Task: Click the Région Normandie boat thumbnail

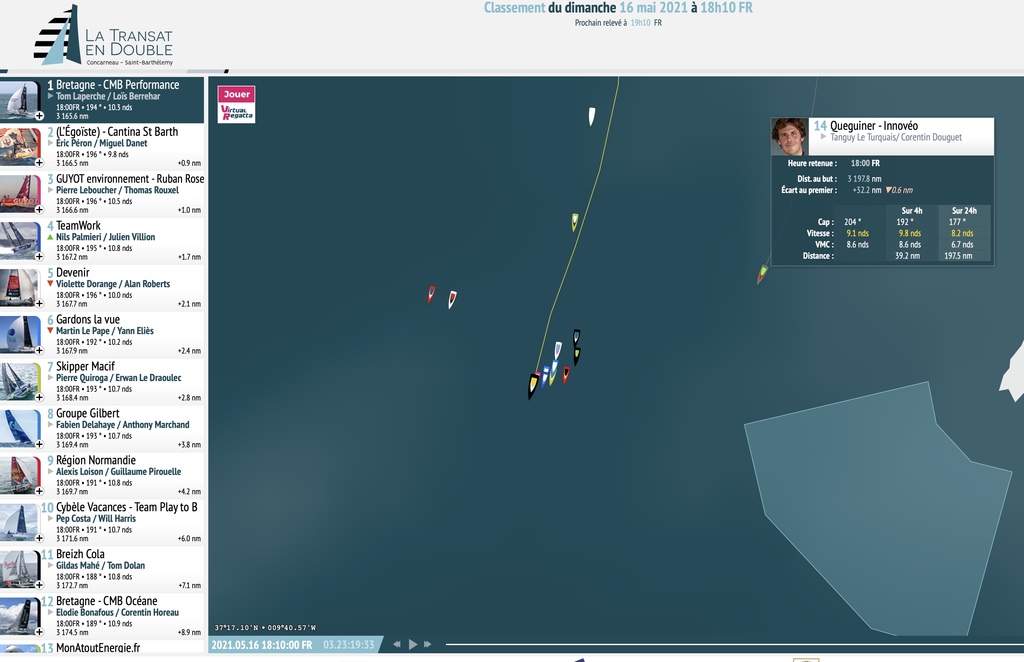Action: [x=20, y=475]
